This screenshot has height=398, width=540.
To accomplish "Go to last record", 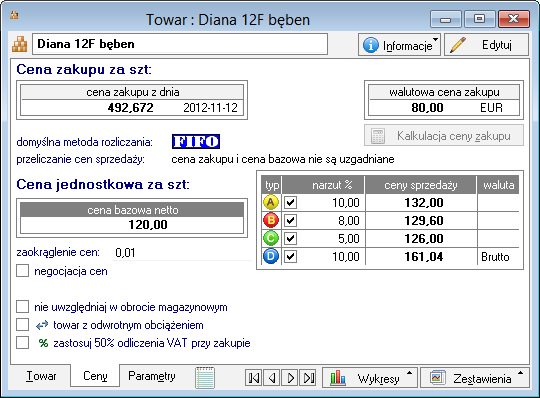I will pos(308,378).
